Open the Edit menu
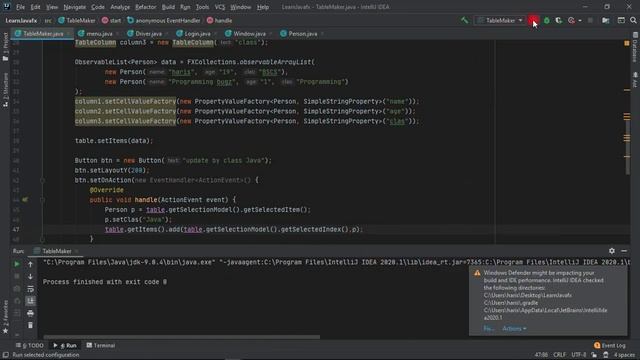The width and height of the screenshot is (640, 360). [x=36, y=7]
